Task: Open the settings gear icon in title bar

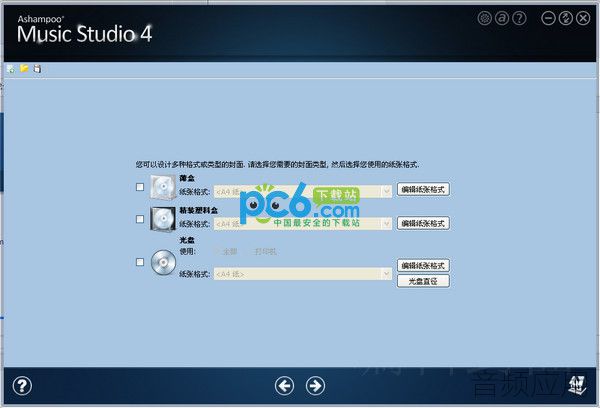Action: (484, 18)
